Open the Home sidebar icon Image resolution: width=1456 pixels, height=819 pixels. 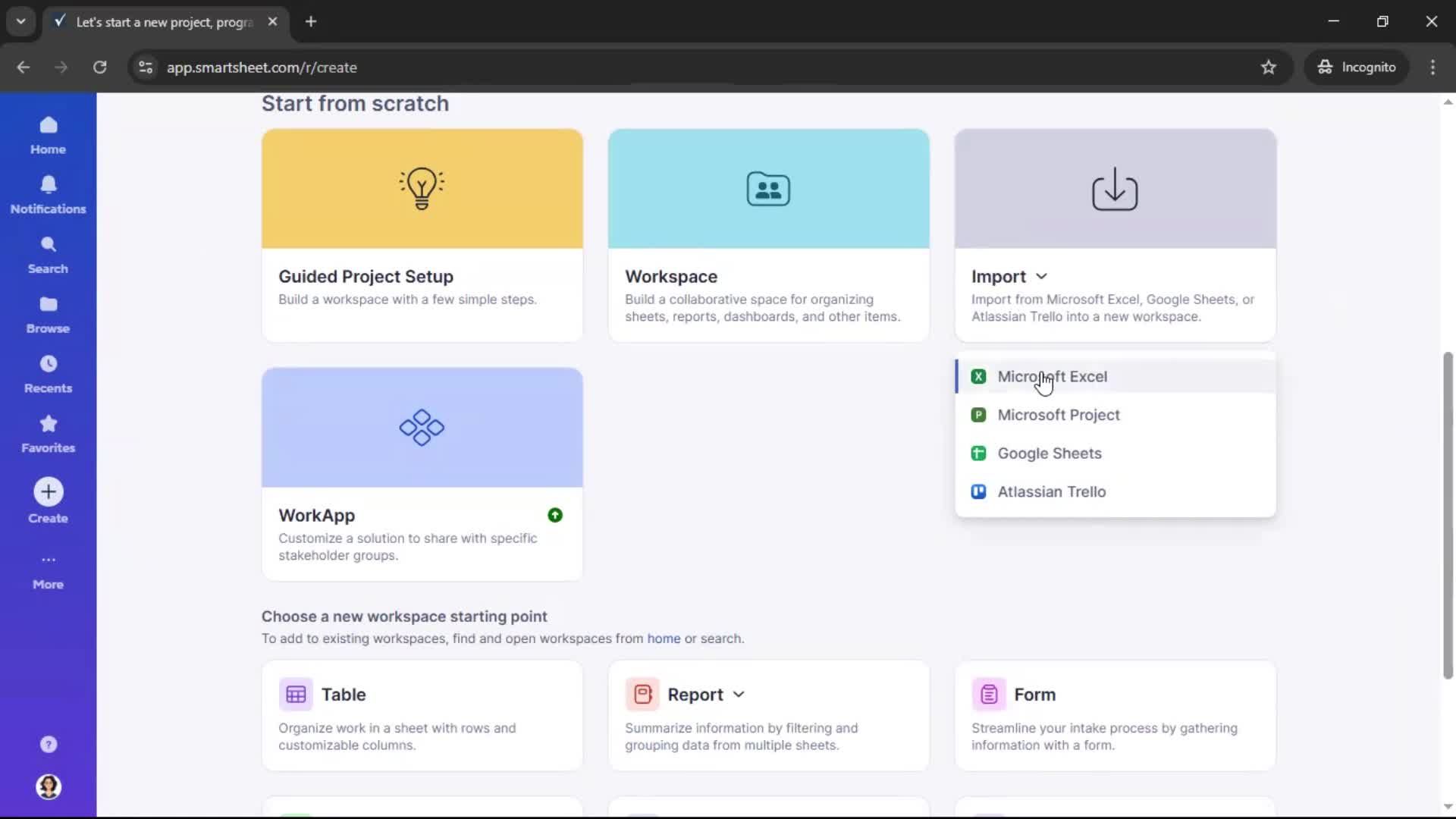[x=48, y=135]
